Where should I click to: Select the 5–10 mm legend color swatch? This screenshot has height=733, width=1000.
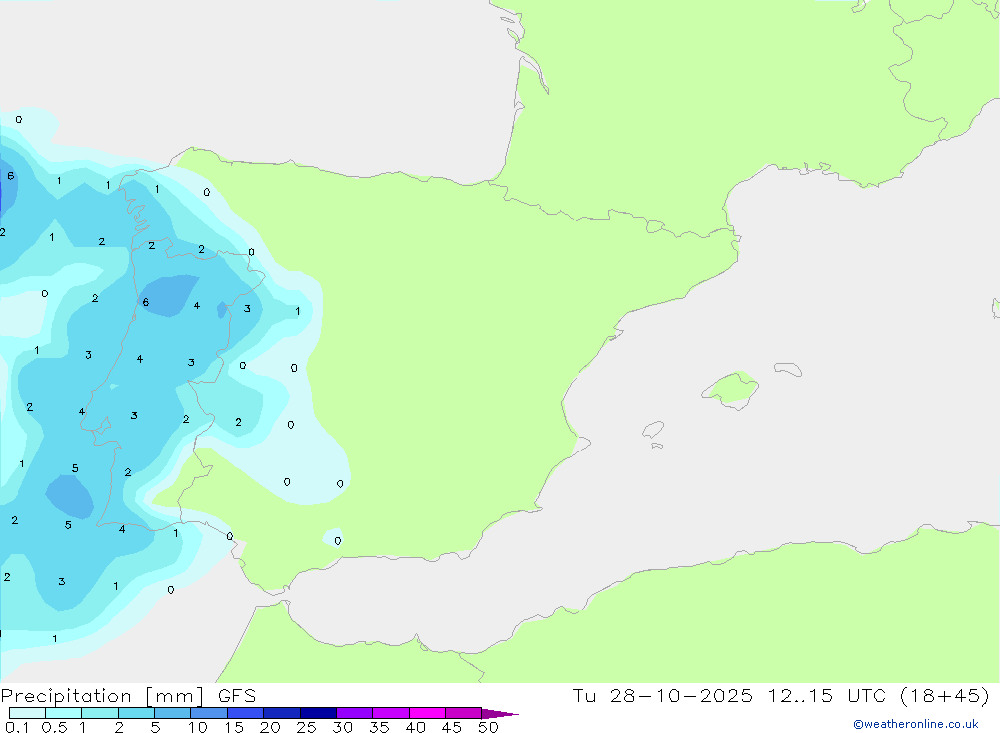pos(173,713)
